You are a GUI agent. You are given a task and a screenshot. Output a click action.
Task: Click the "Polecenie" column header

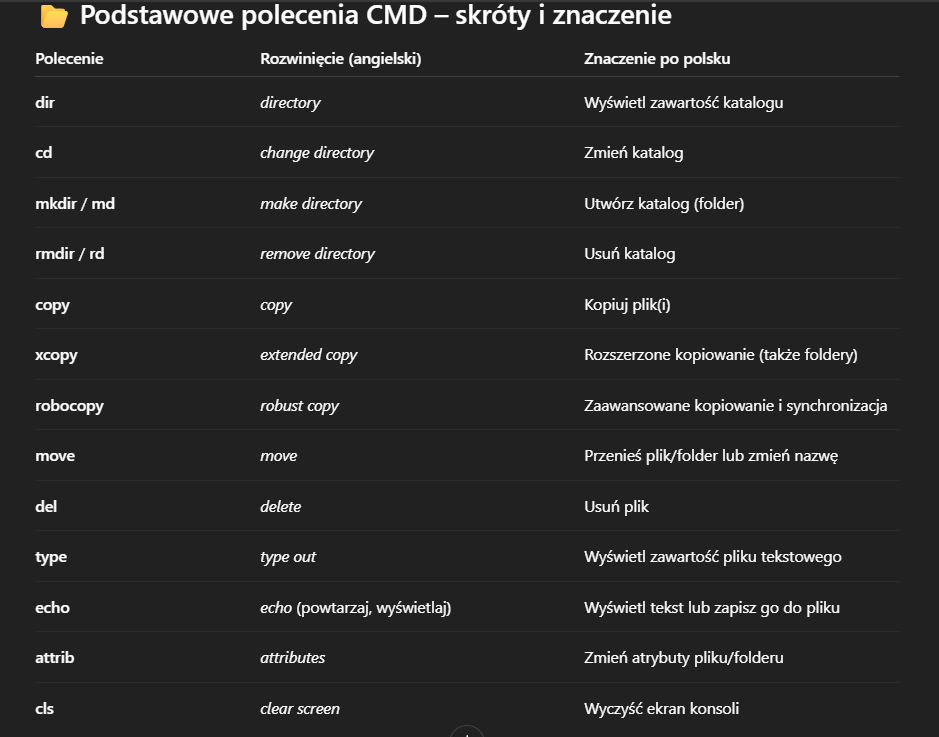click(69, 59)
